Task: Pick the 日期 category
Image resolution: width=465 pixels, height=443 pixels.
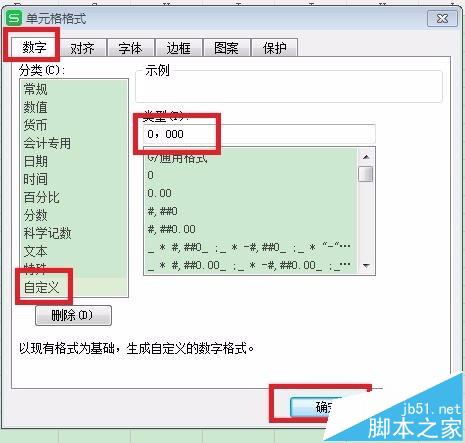Action: tap(74, 161)
